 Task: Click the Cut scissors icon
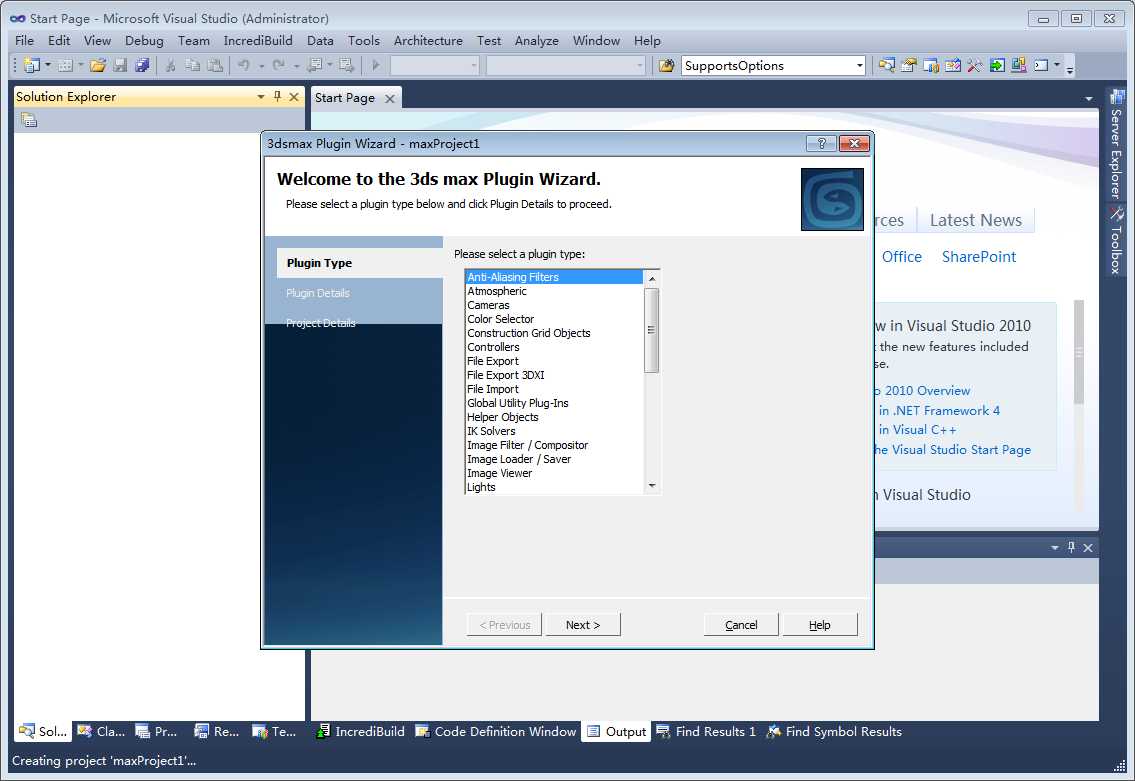[x=171, y=65]
